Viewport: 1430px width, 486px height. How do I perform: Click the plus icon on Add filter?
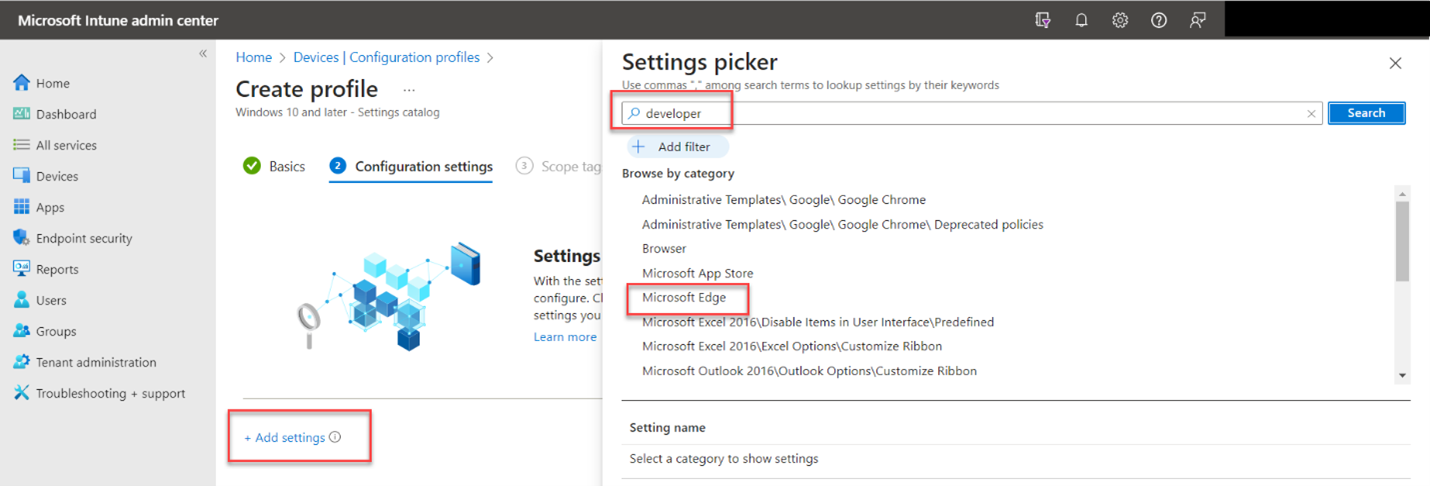(x=639, y=147)
